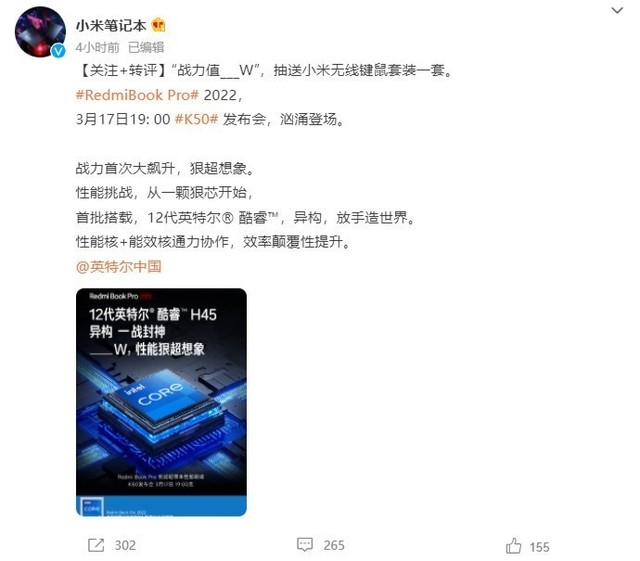Image resolution: width=640 pixels, height=561 pixels.
Task: Enlarge the Intel Core H45 poster image
Action: pos(161,402)
